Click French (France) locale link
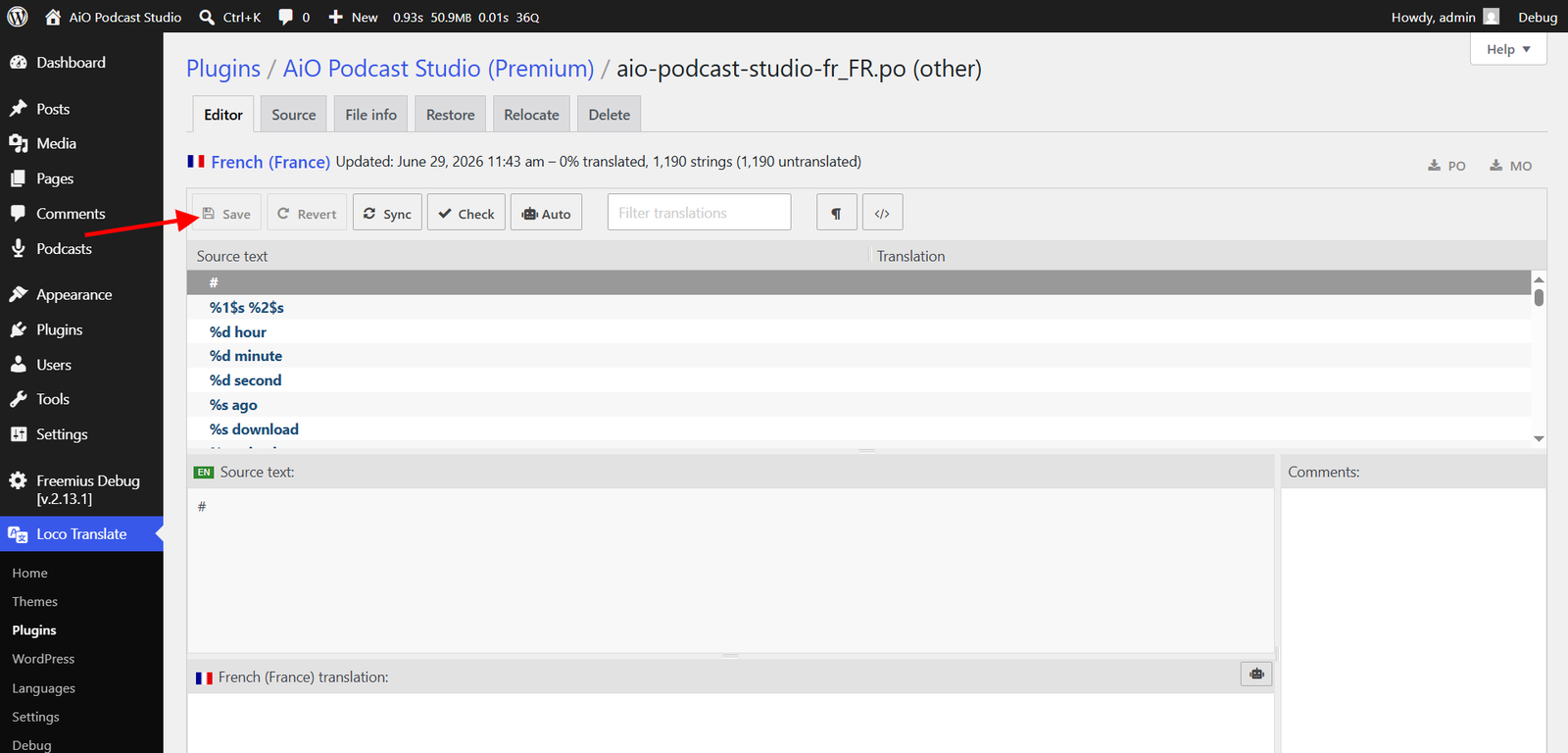The width and height of the screenshot is (1568, 753). pyautogui.click(x=270, y=162)
